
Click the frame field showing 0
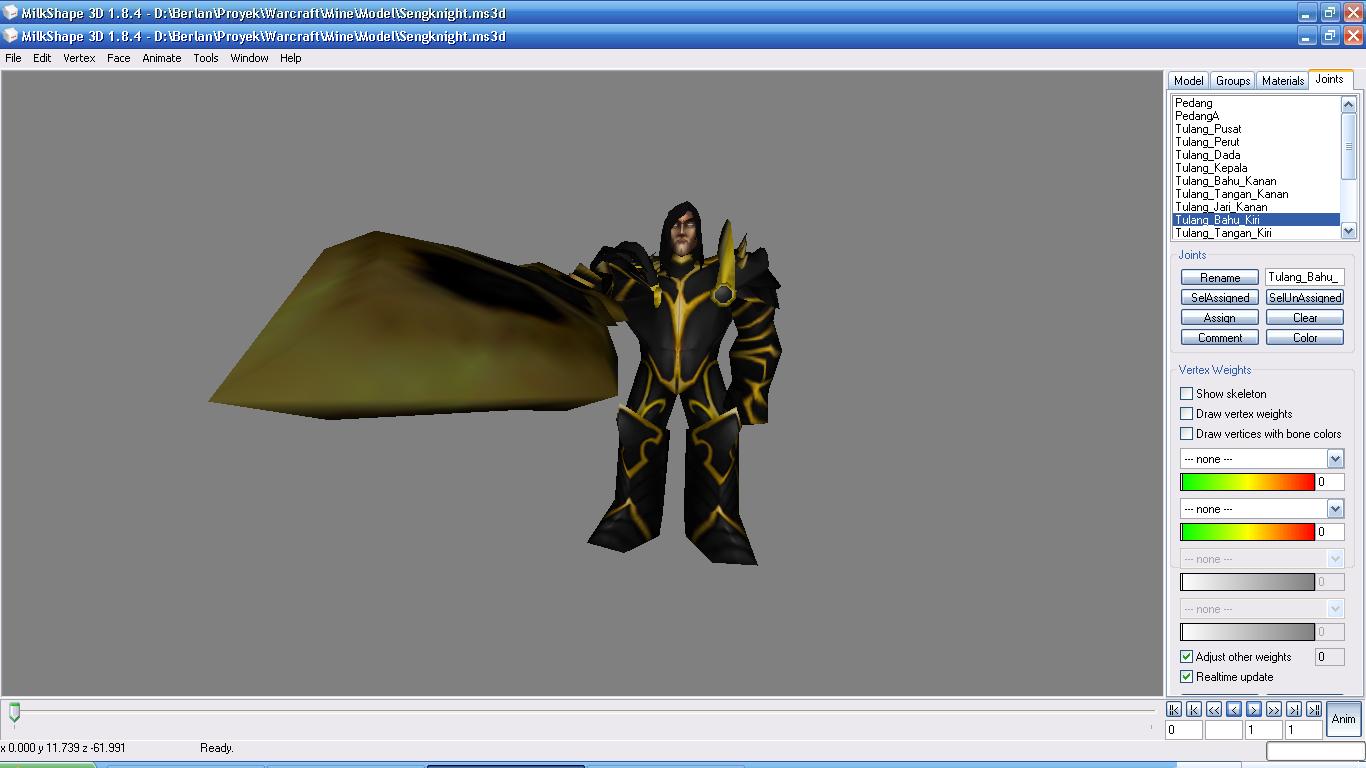(x=1184, y=730)
